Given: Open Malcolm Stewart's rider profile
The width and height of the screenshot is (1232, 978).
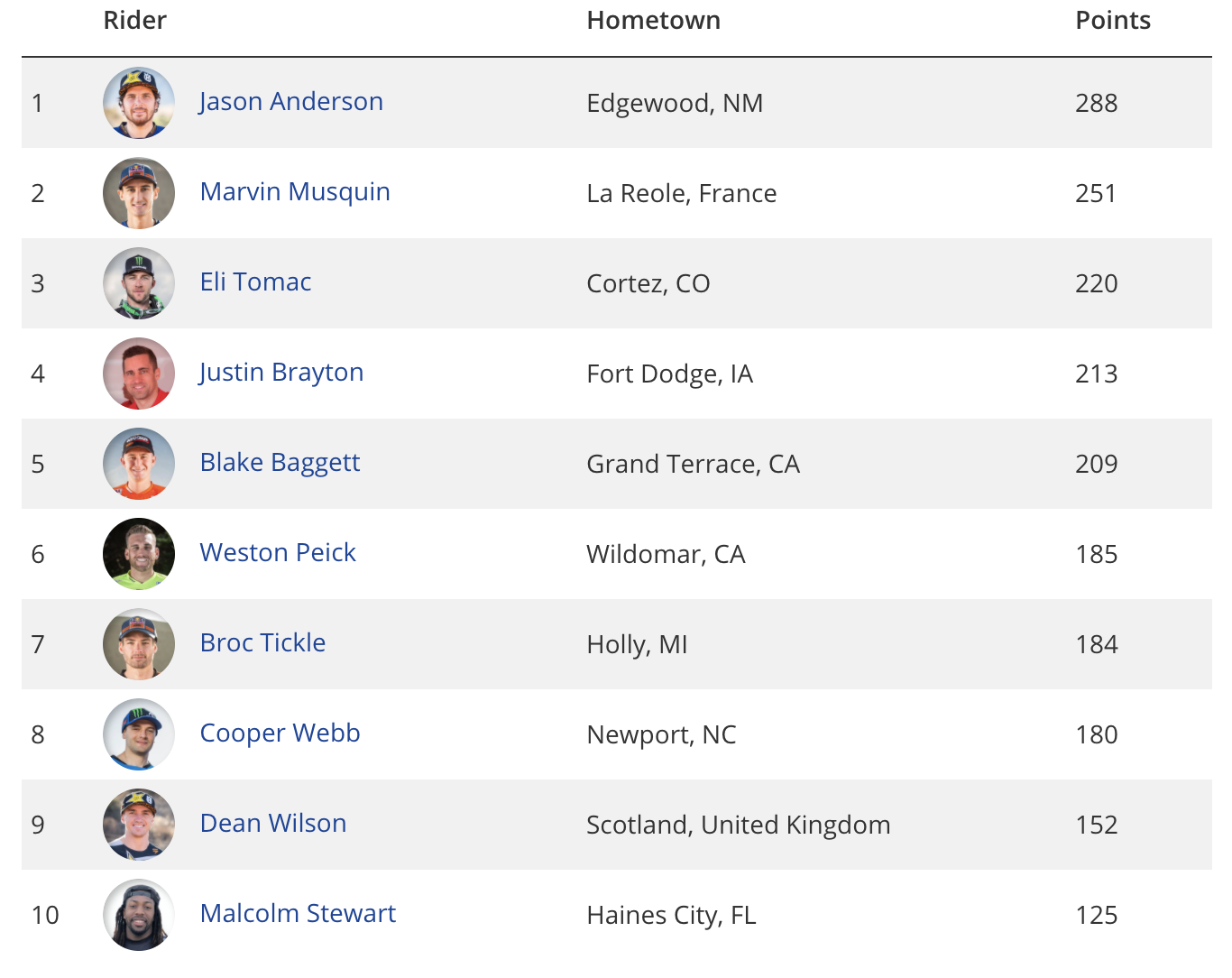Looking at the screenshot, I should (298, 914).
